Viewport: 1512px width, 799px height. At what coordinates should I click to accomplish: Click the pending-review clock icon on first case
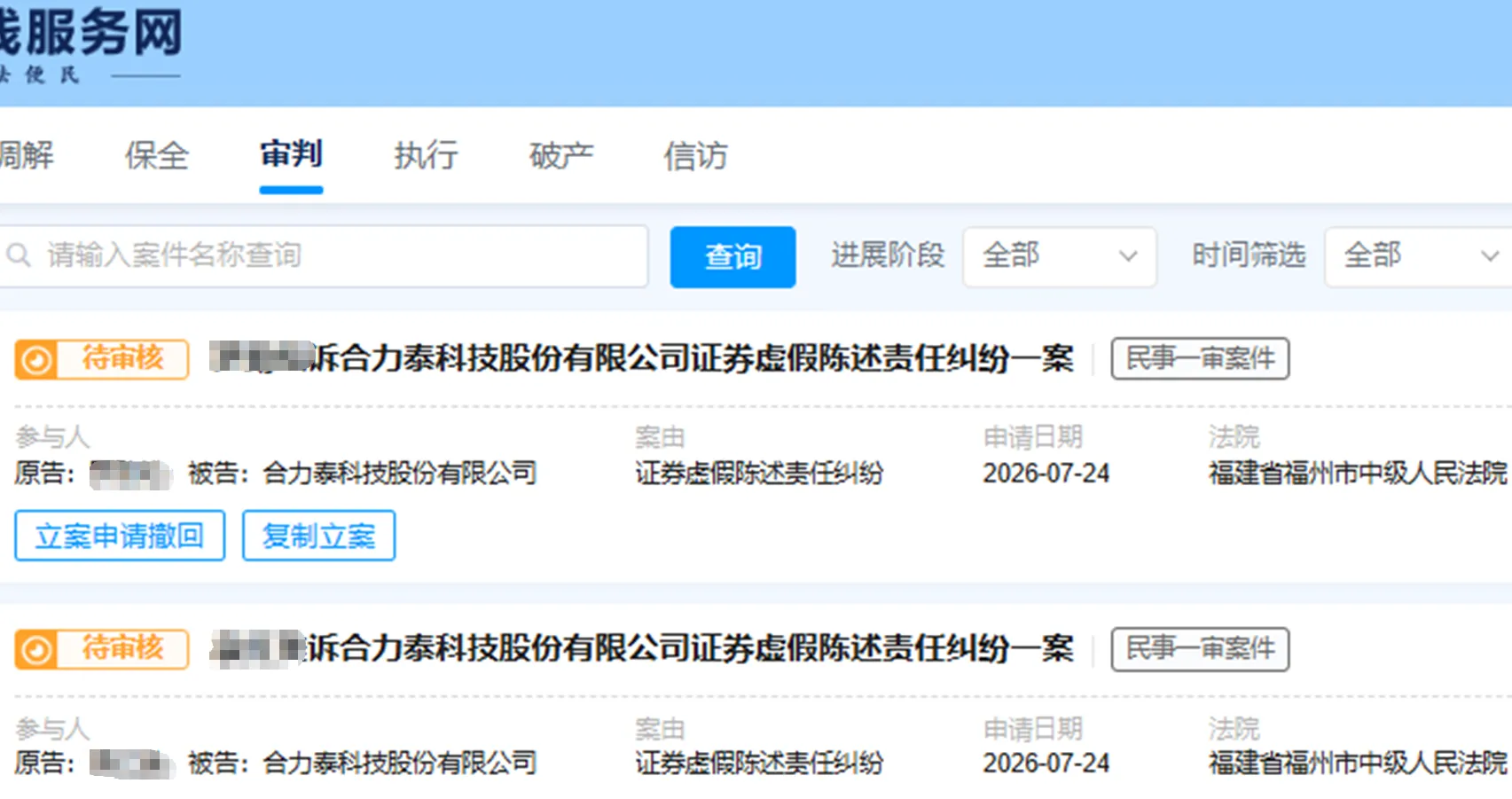click(36, 360)
